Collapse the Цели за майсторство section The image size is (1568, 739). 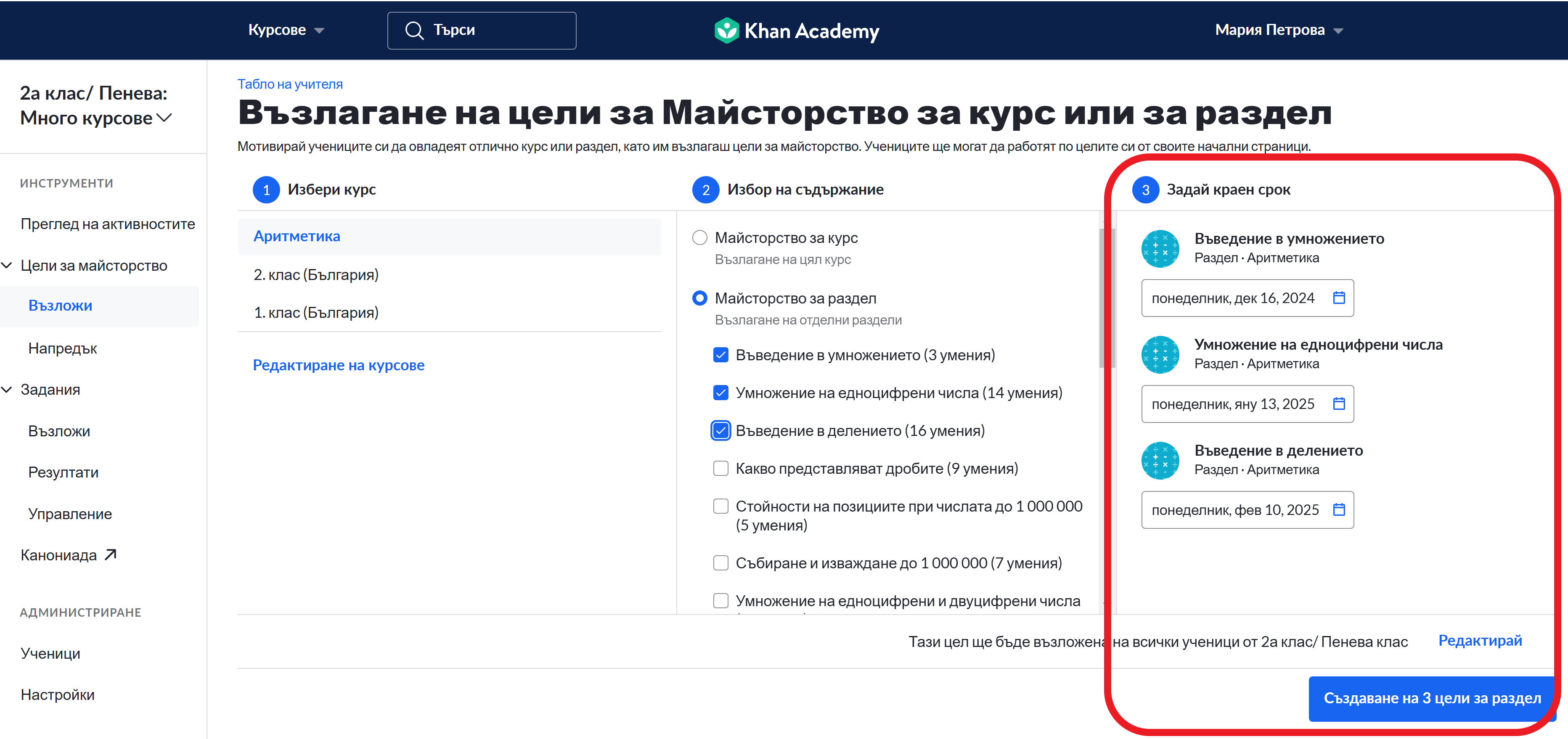click(x=7, y=265)
